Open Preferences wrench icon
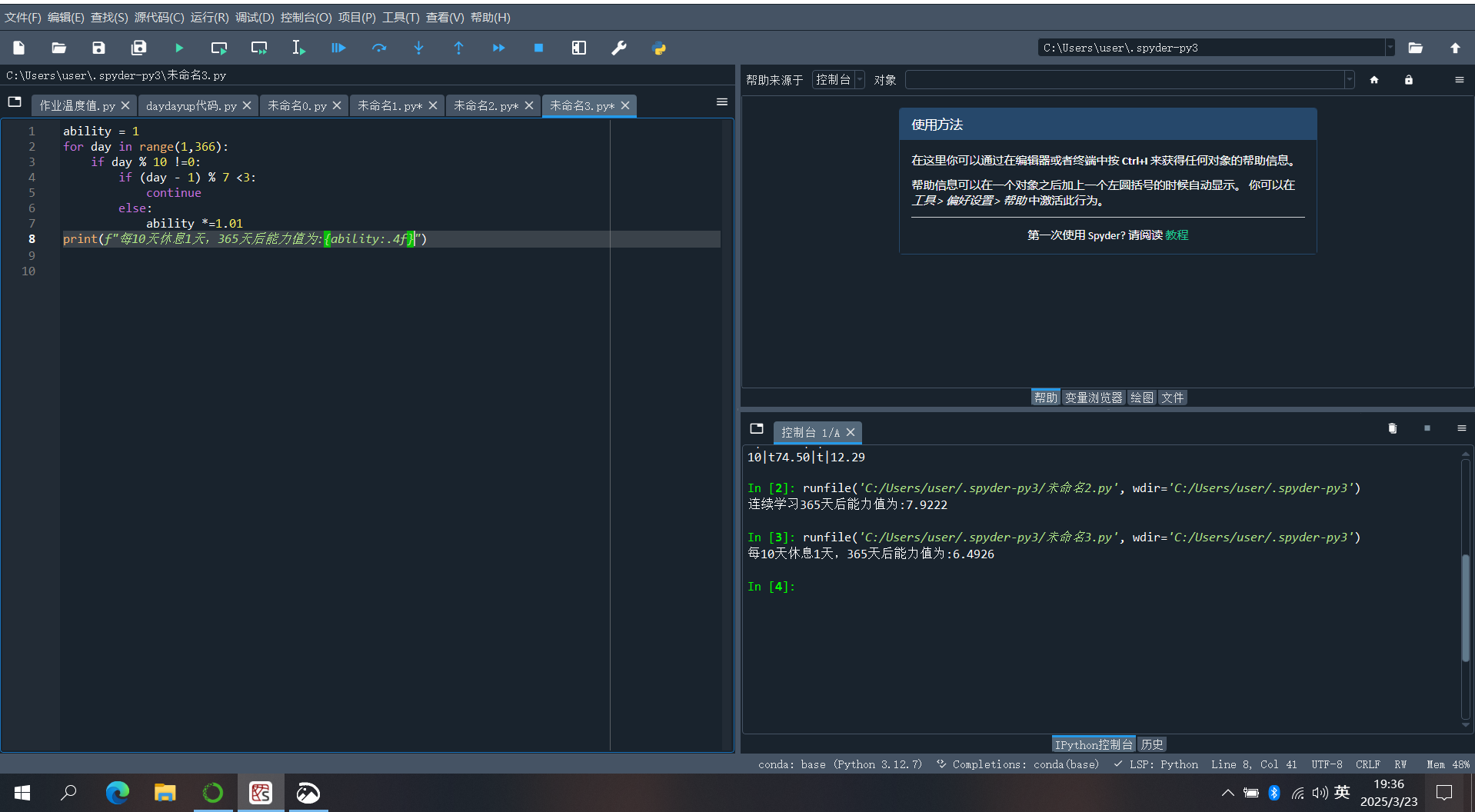 tap(619, 48)
